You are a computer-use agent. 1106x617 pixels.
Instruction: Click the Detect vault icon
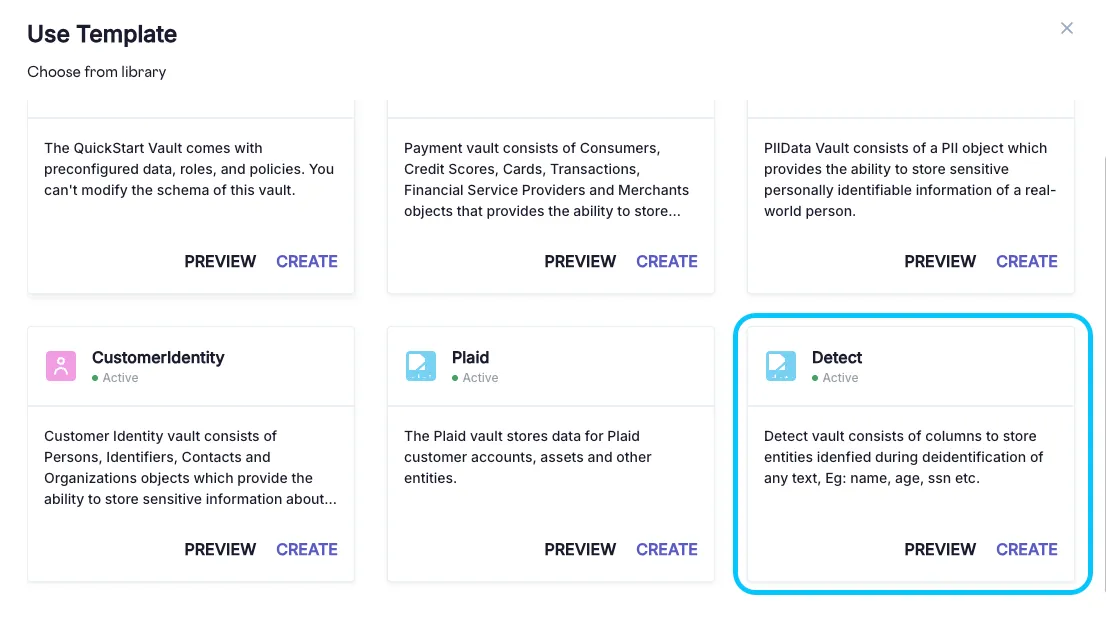tap(781, 365)
